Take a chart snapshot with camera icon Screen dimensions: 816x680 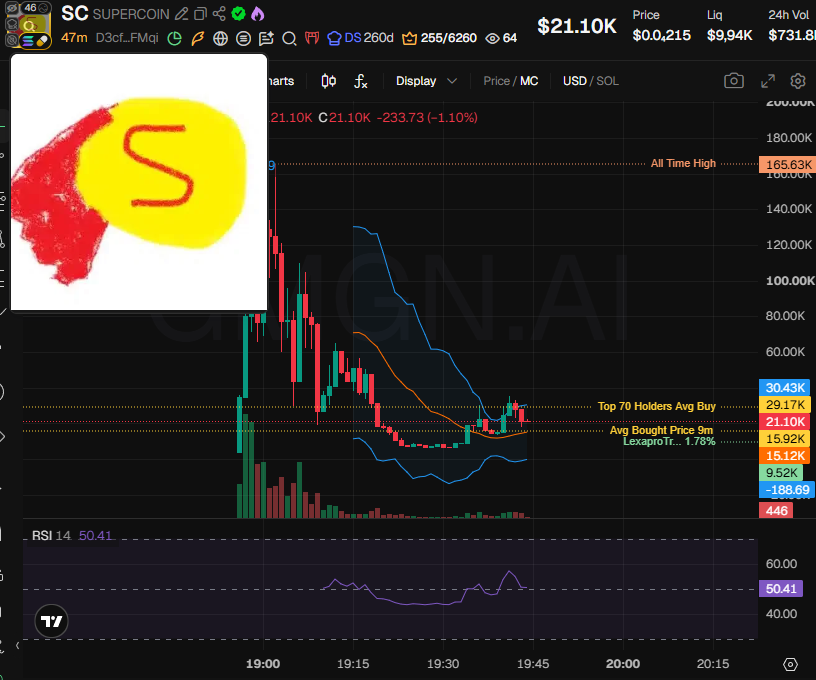click(x=734, y=81)
